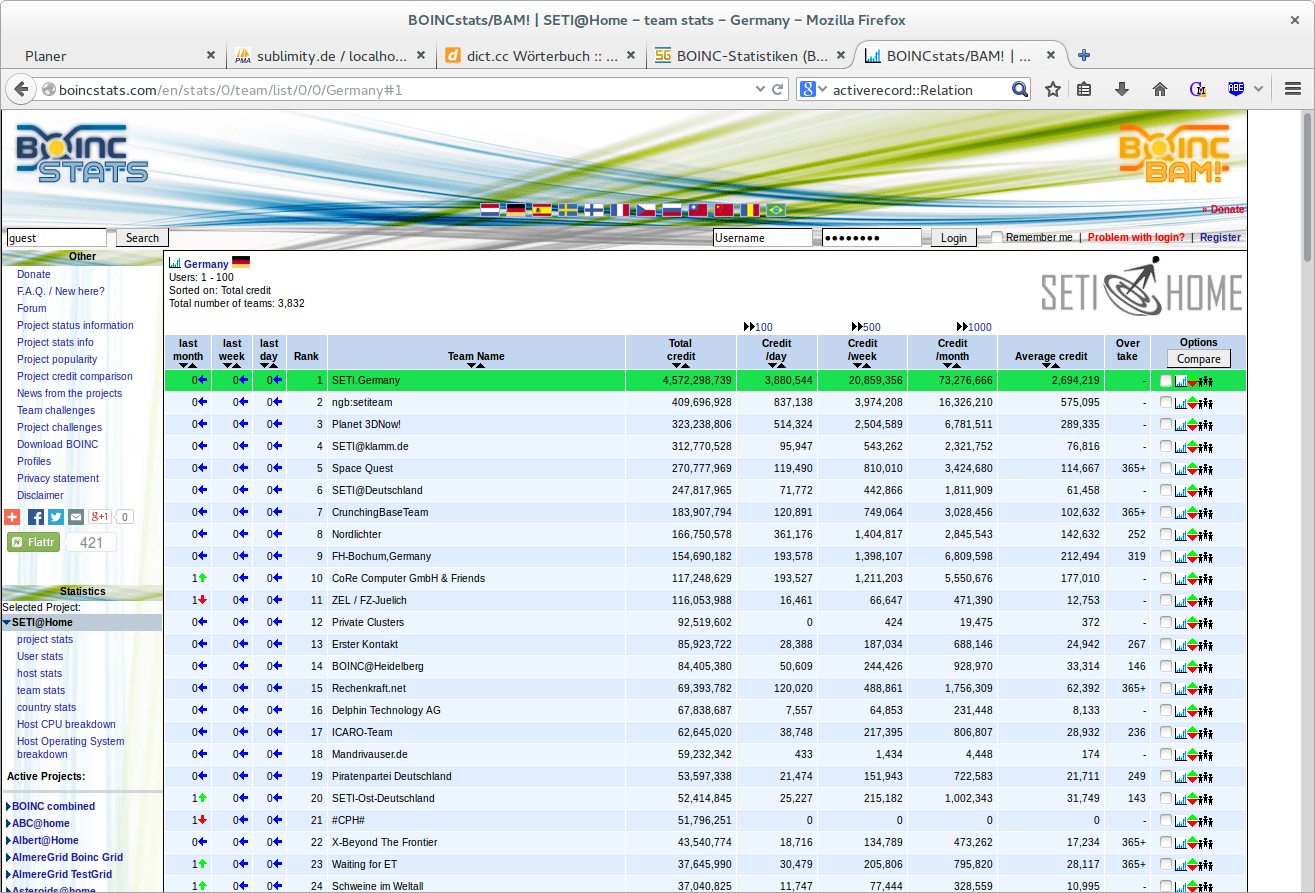Collapse the SETI@Home selected project section
The height and width of the screenshot is (893, 1315).
pos(7,623)
